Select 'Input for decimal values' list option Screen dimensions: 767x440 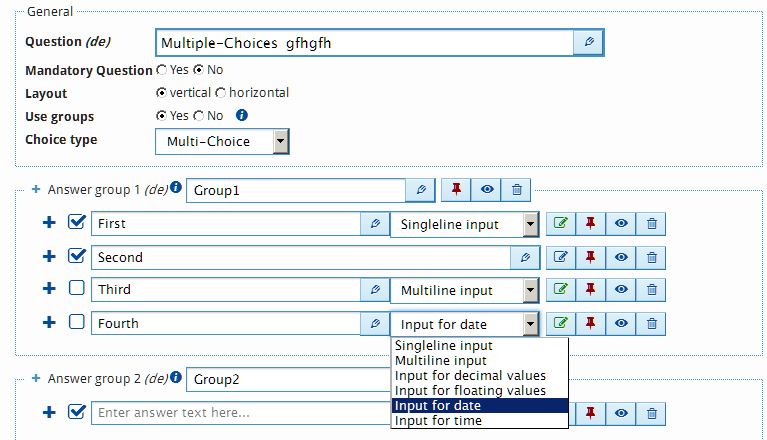coord(470,375)
